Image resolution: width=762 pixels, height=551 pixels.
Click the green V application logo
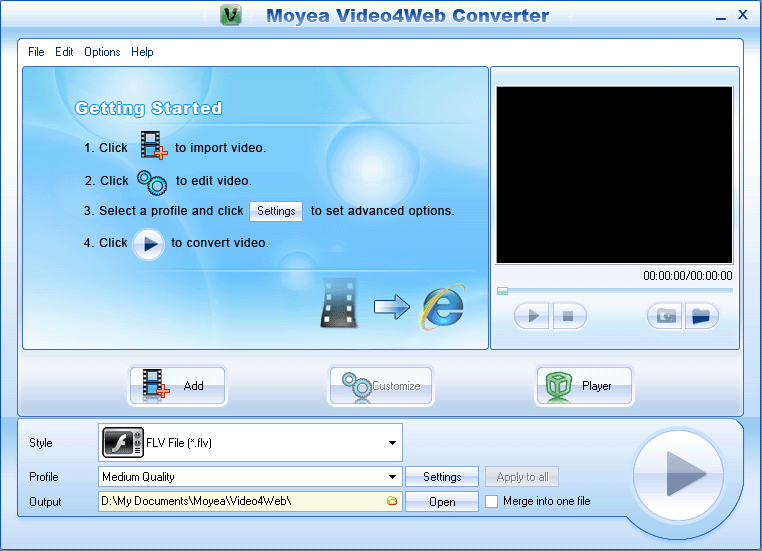231,15
